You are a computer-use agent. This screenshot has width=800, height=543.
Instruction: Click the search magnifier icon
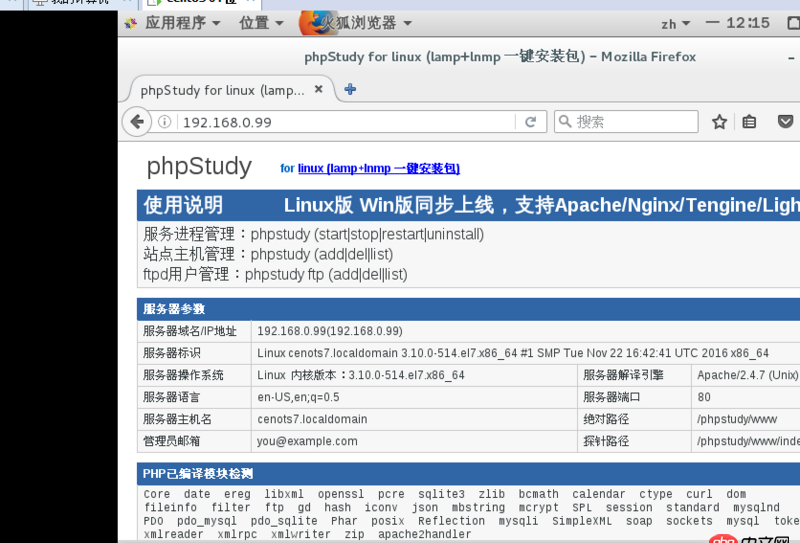(565, 121)
